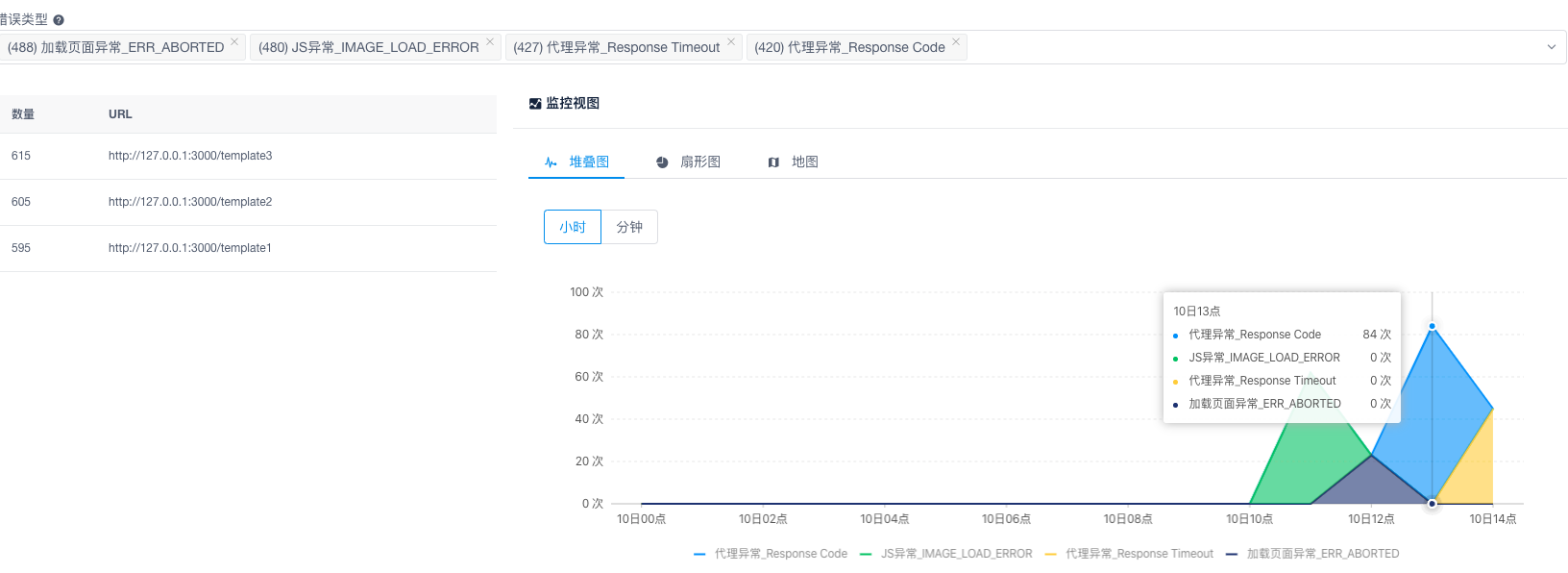Image resolution: width=1568 pixels, height=573 pixels.
Task: Click the 10日06点 axis label
Action: [x=1006, y=519]
